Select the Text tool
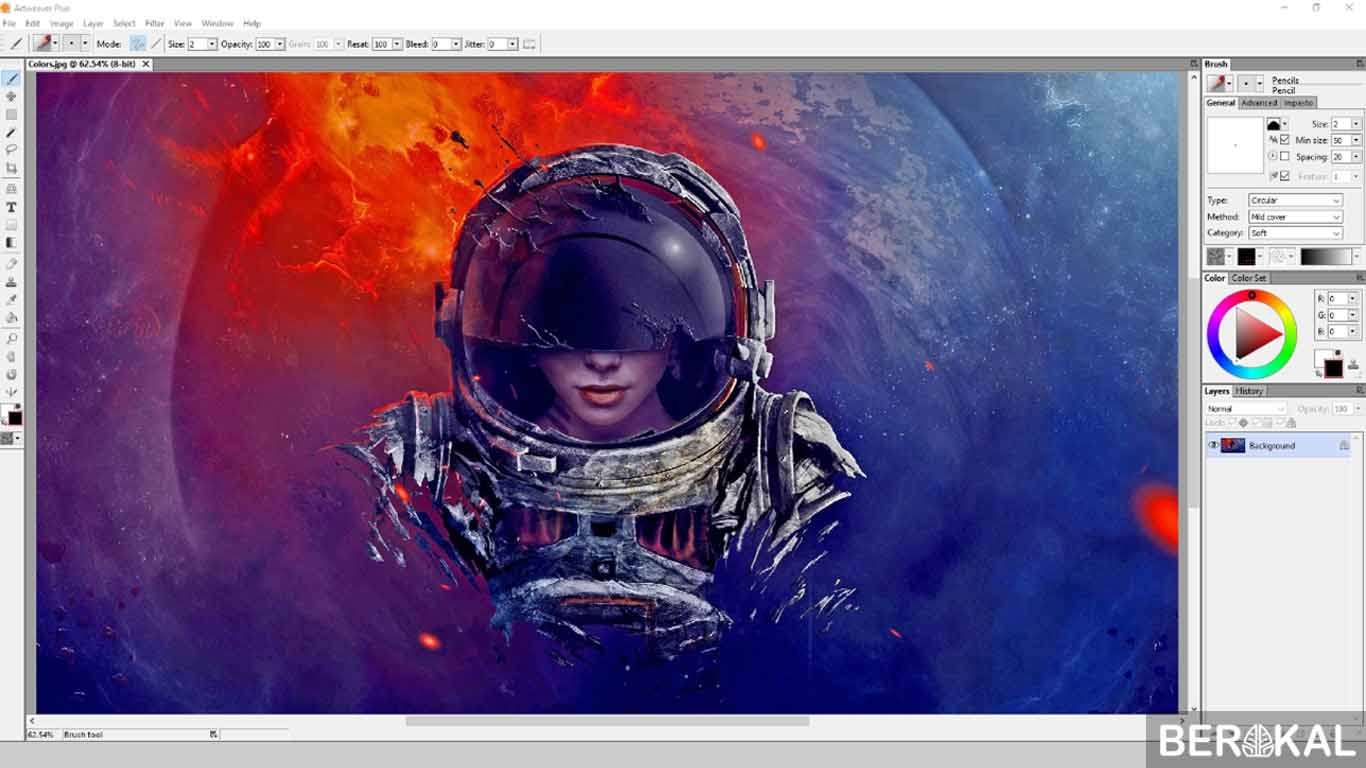 tap(11, 207)
